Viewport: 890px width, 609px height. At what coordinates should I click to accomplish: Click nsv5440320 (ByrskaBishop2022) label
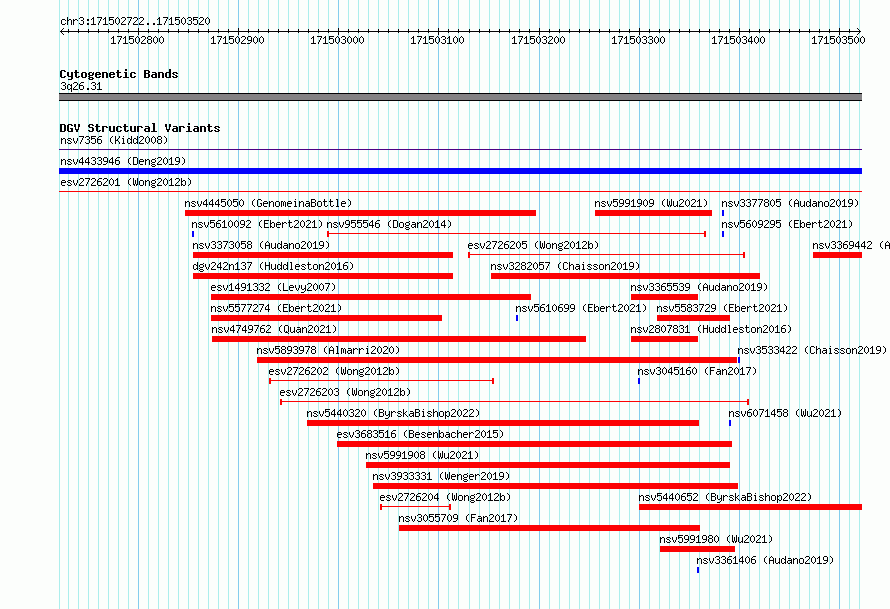point(393,413)
